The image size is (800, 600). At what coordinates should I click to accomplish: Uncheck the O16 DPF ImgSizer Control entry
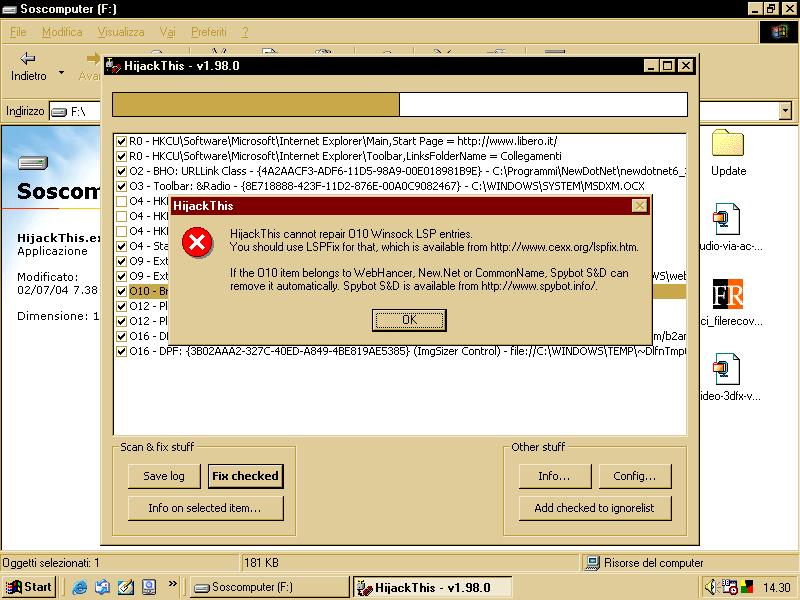[x=121, y=351]
